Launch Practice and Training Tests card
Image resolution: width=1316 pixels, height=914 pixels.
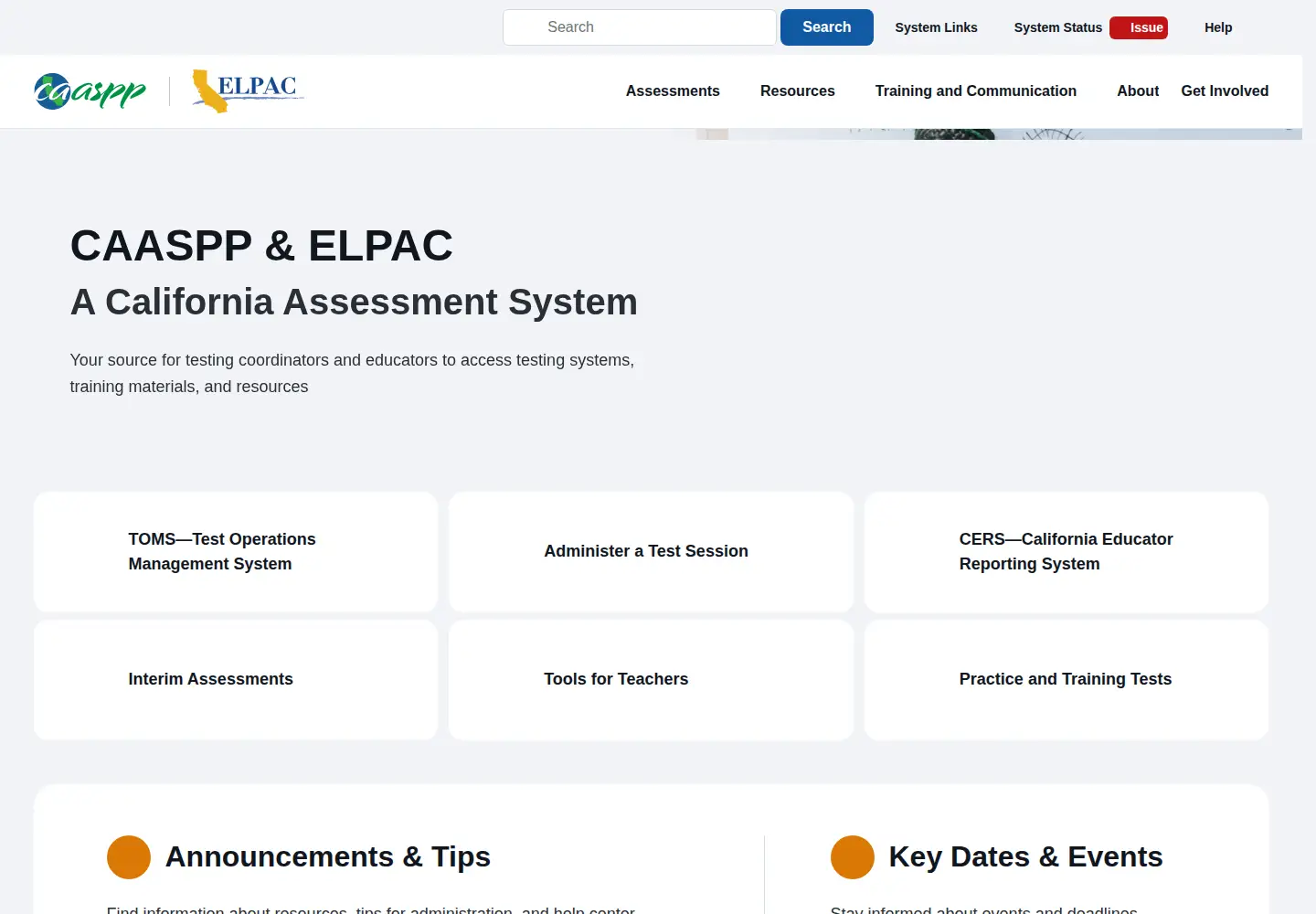[1067, 680]
